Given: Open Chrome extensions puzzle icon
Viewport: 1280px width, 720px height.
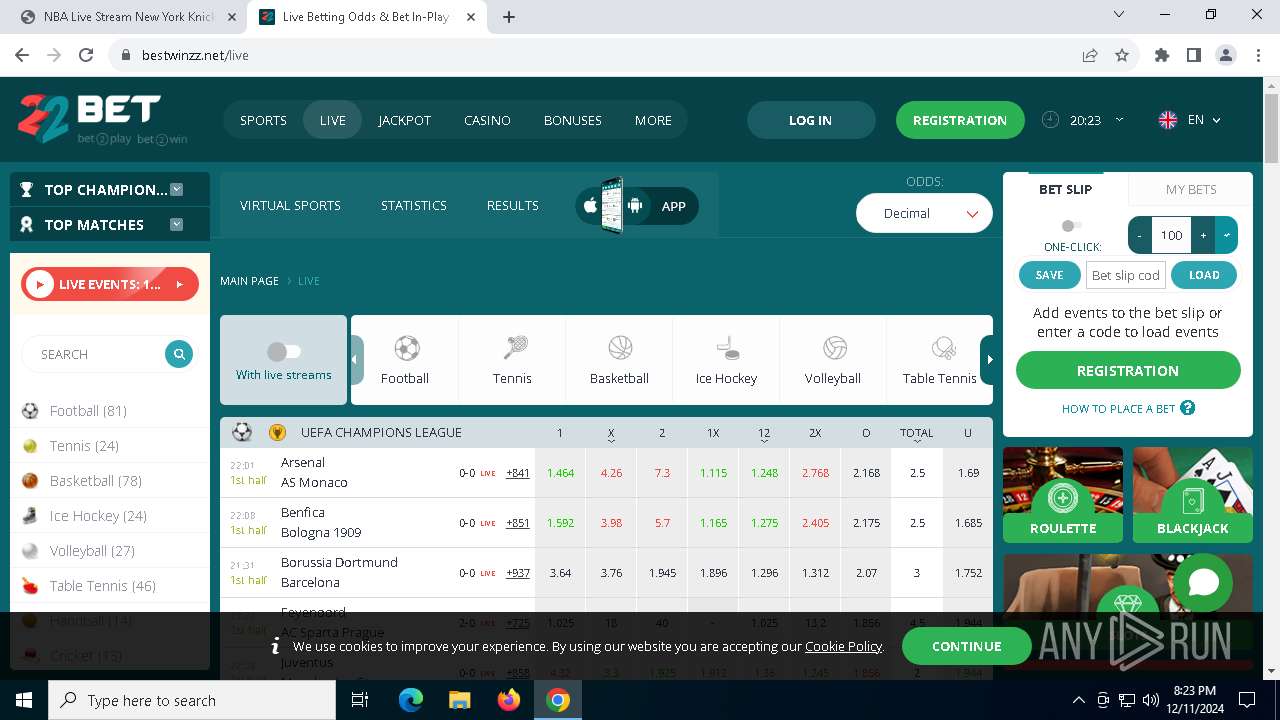Looking at the screenshot, I should click(1162, 55).
